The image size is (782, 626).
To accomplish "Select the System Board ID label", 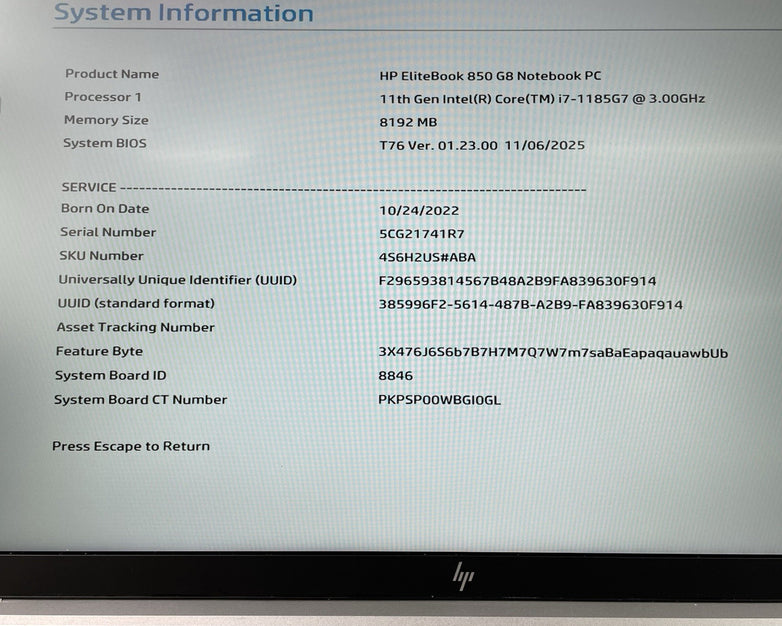I will pyautogui.click(x=111, y=375).
